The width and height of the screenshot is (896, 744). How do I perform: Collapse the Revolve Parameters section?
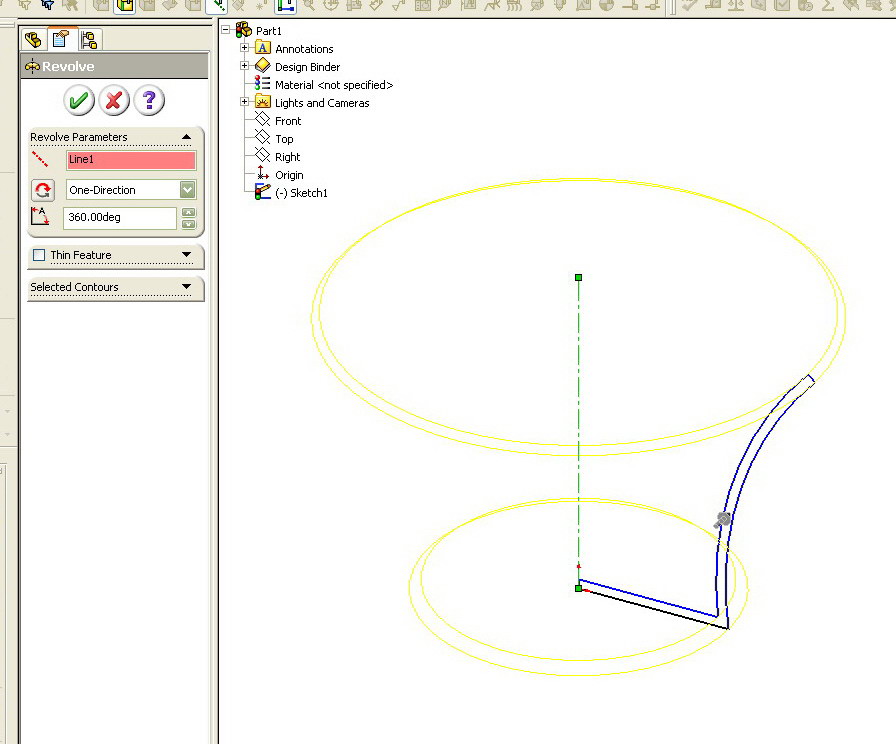click(x=187, y=137)
